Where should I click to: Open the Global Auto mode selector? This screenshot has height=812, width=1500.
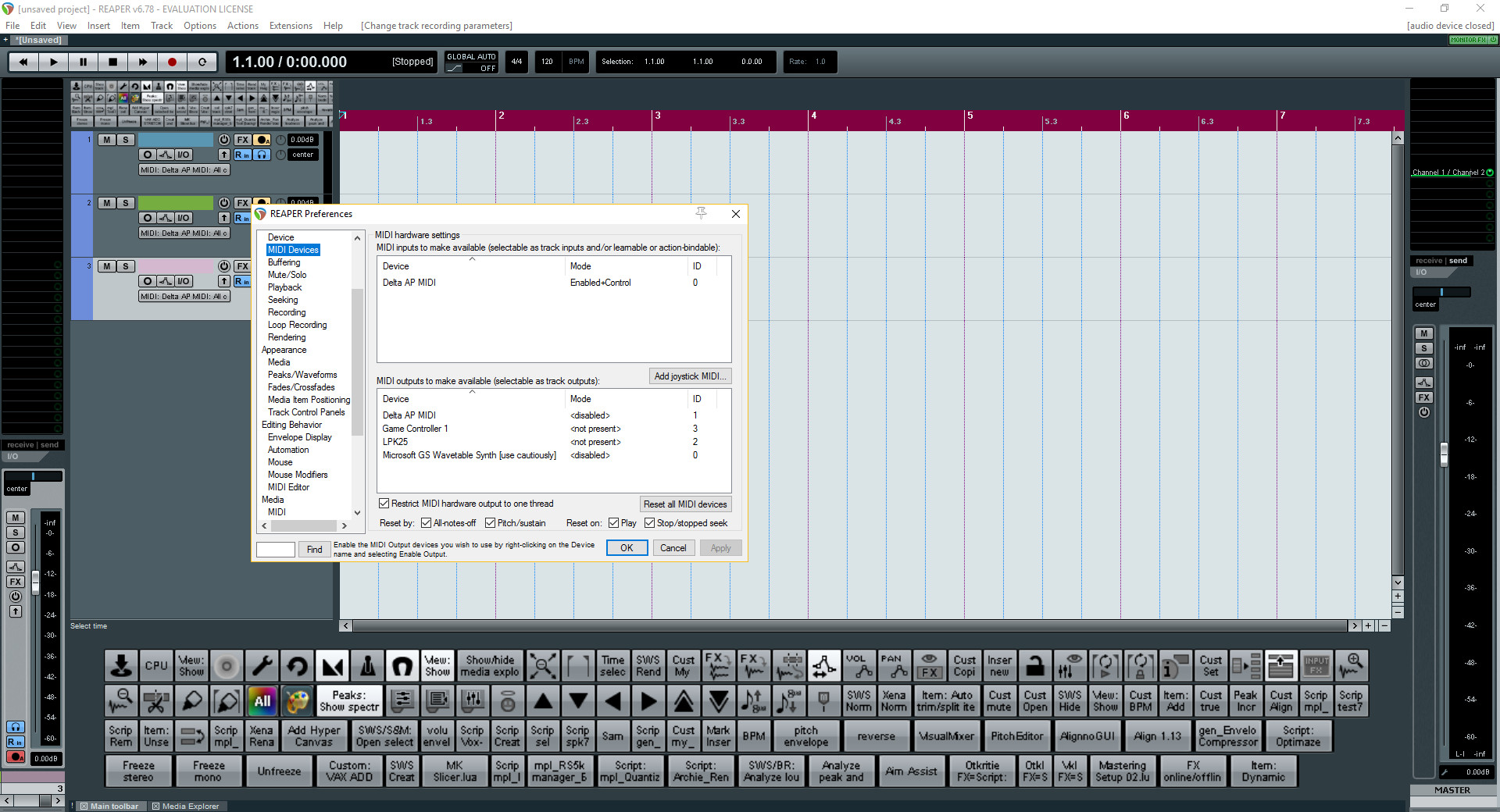(x=471, y=62)
